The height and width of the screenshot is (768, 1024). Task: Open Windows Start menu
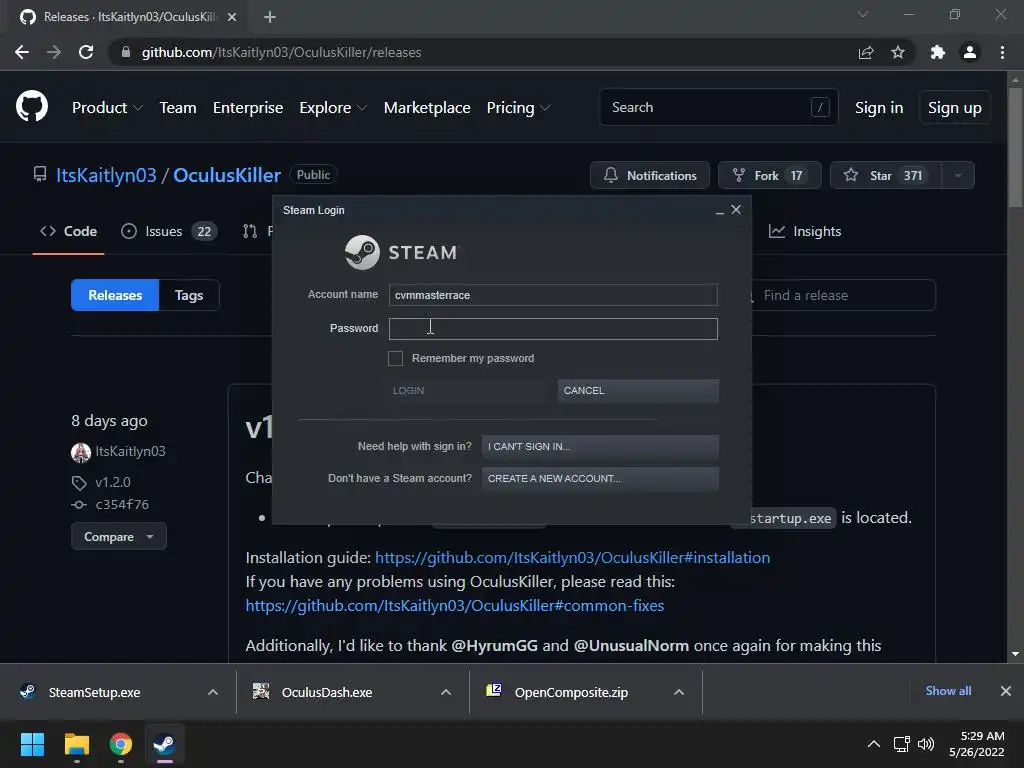[33, 744]
